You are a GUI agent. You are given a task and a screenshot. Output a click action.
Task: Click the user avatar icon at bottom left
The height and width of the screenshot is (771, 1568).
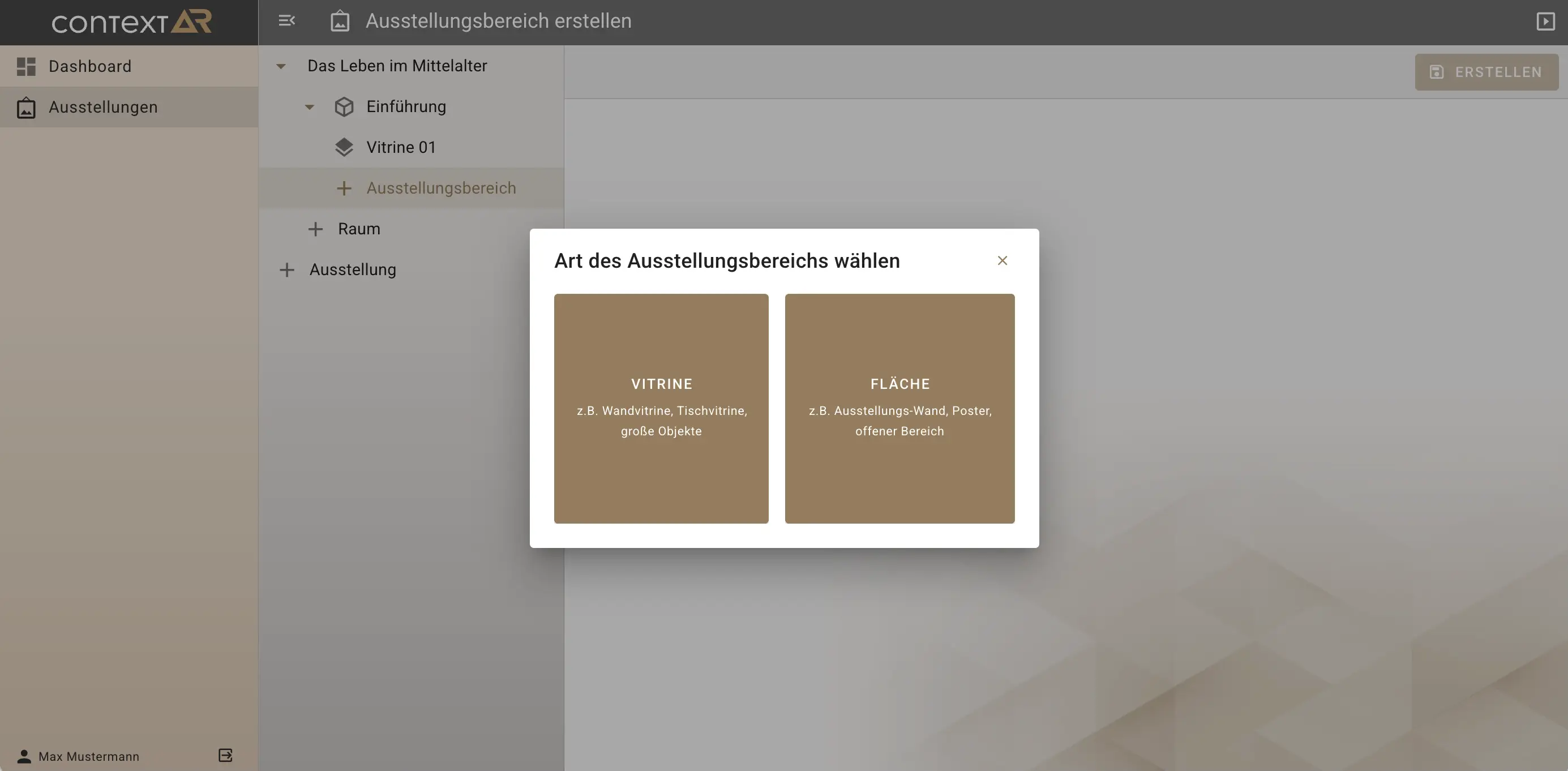tap(24, 756)
